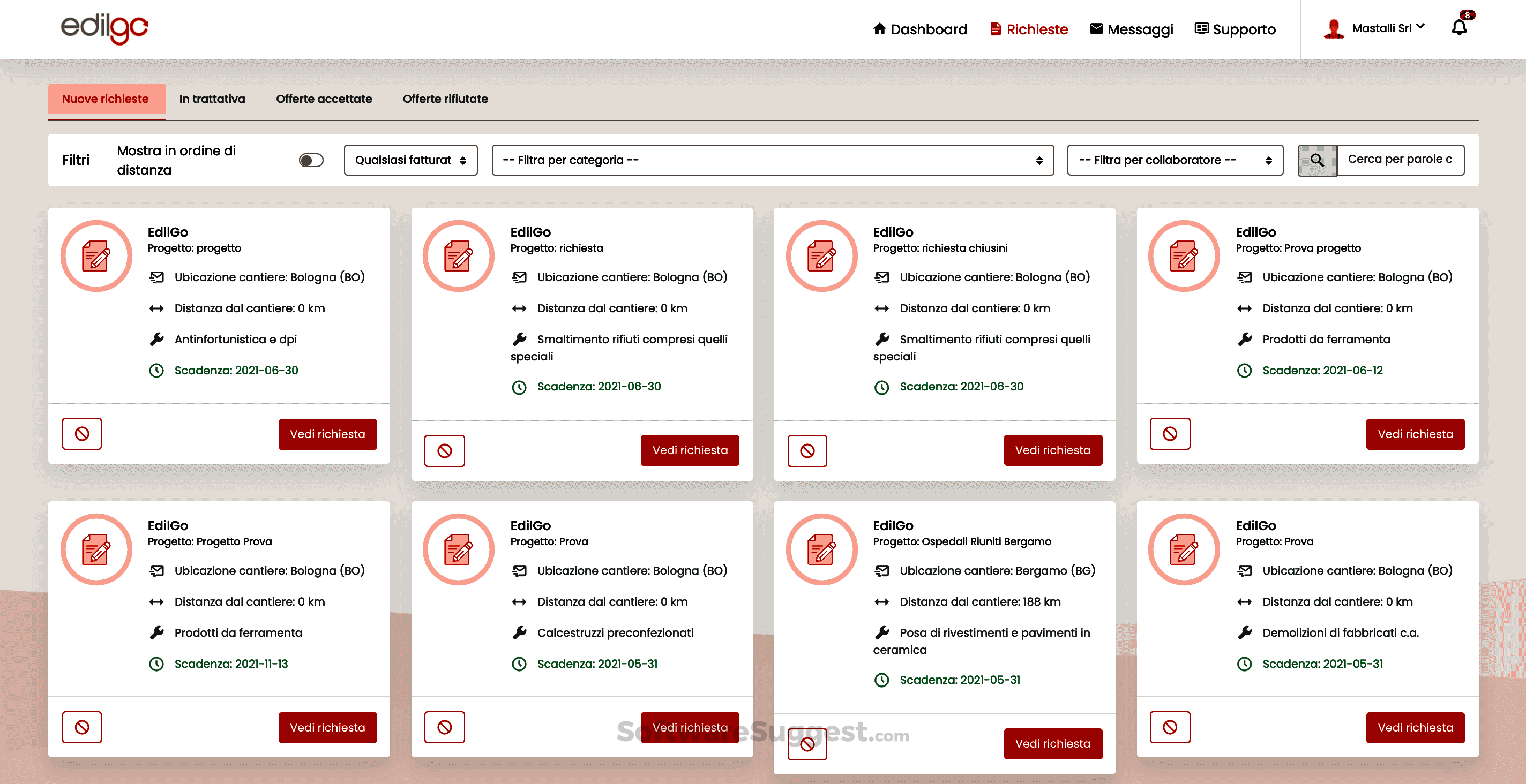Open the 'Qualsiasi fatturato' dropdown
This screenshot has height=784, width=1526.
[410, 160]
